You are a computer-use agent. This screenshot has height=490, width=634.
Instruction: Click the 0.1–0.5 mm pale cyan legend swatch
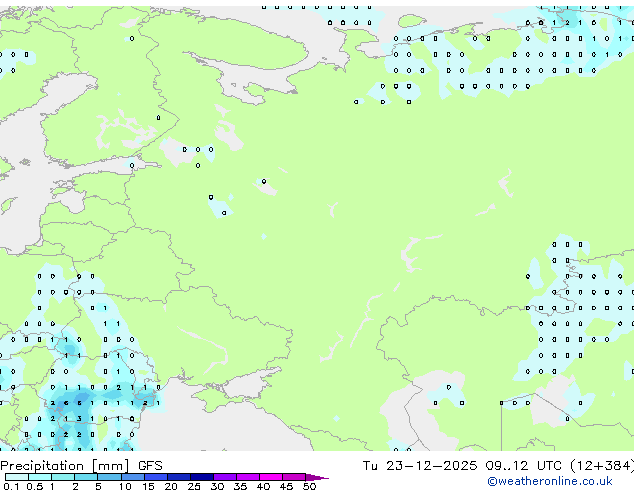click(x=17, y=477)
